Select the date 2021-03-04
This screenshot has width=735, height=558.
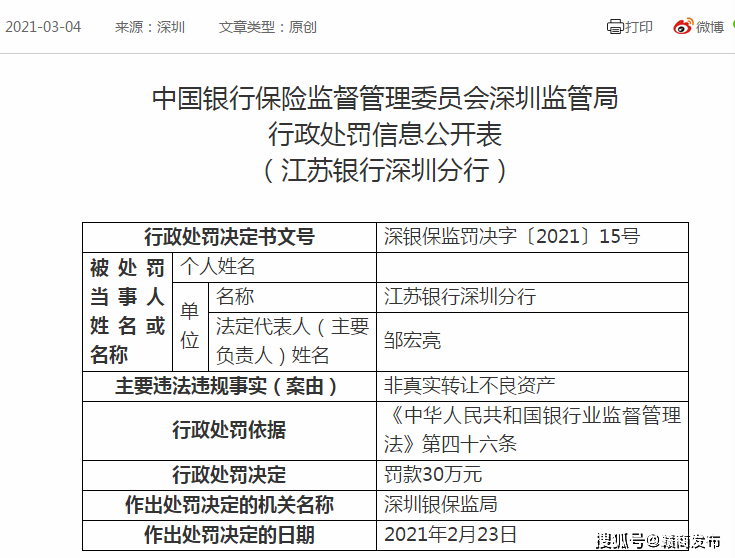[x=43, y=27]
